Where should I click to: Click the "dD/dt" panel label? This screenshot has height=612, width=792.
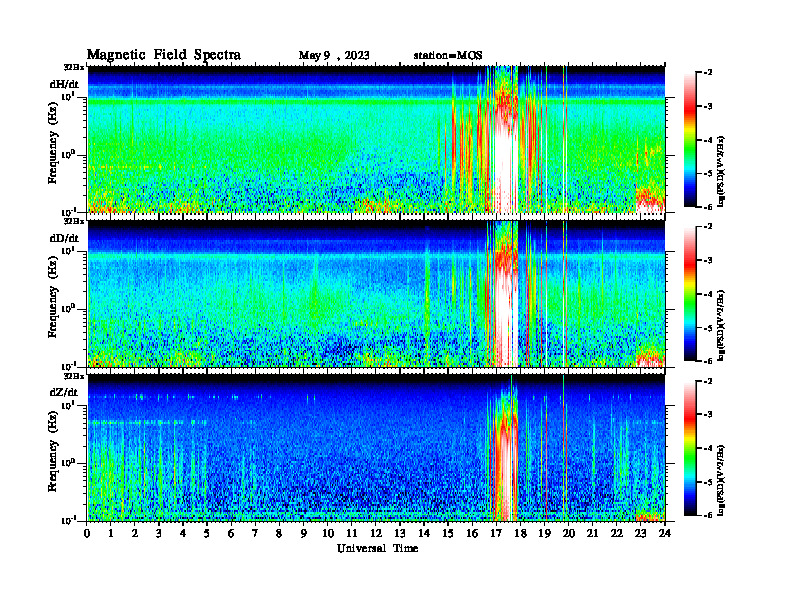(65, 238)
